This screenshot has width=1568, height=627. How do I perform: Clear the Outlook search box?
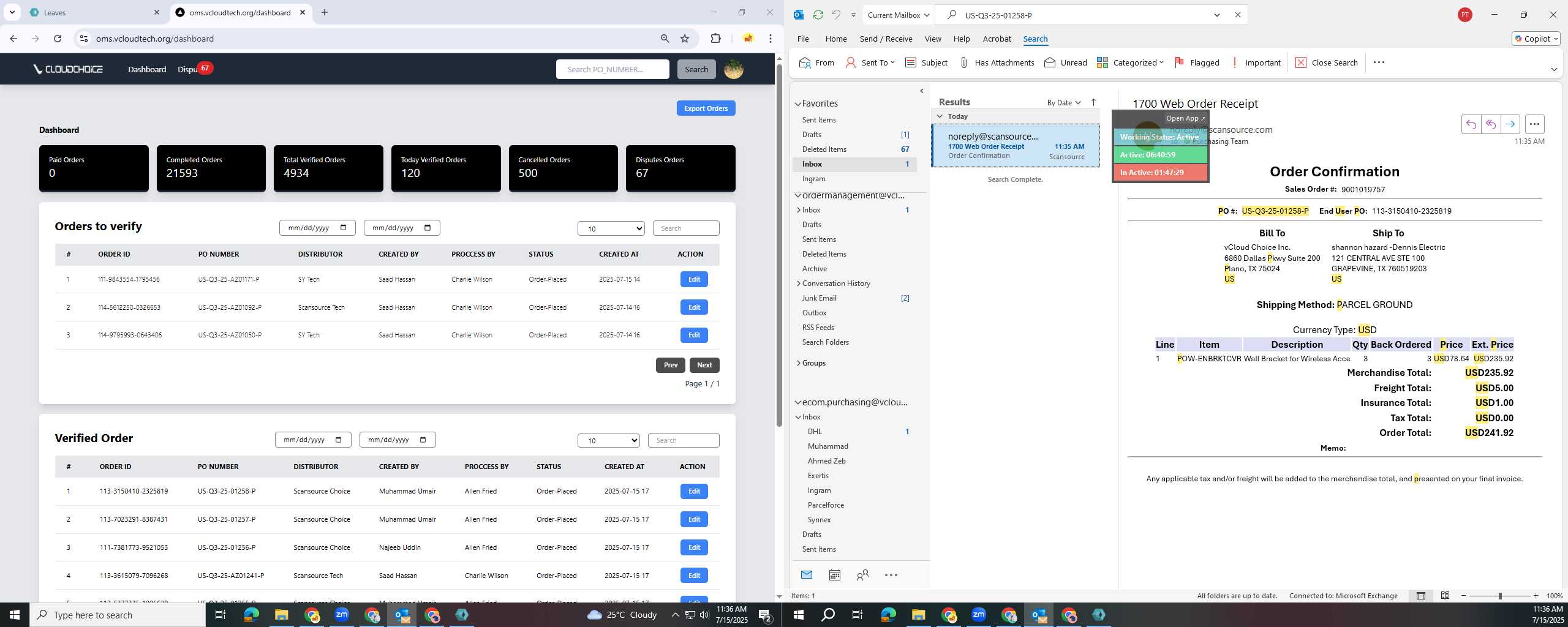coord(1237,15)
